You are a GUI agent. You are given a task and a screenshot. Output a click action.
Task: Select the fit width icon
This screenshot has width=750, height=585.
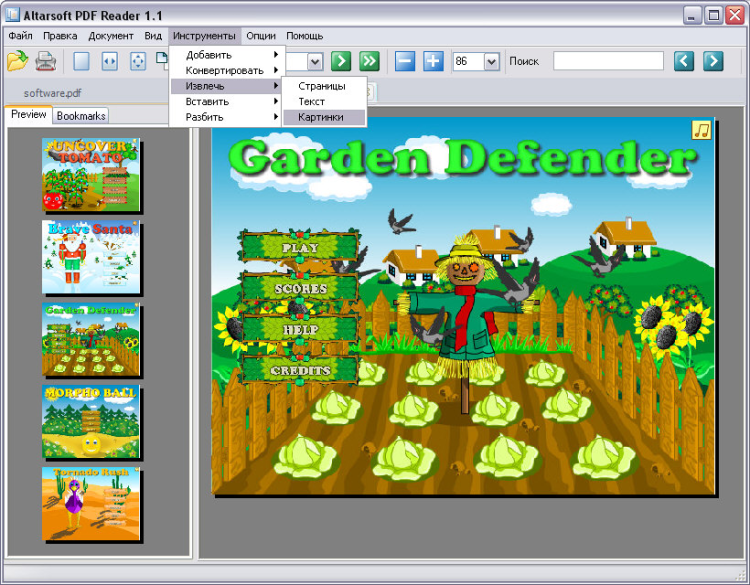point(110,61)
